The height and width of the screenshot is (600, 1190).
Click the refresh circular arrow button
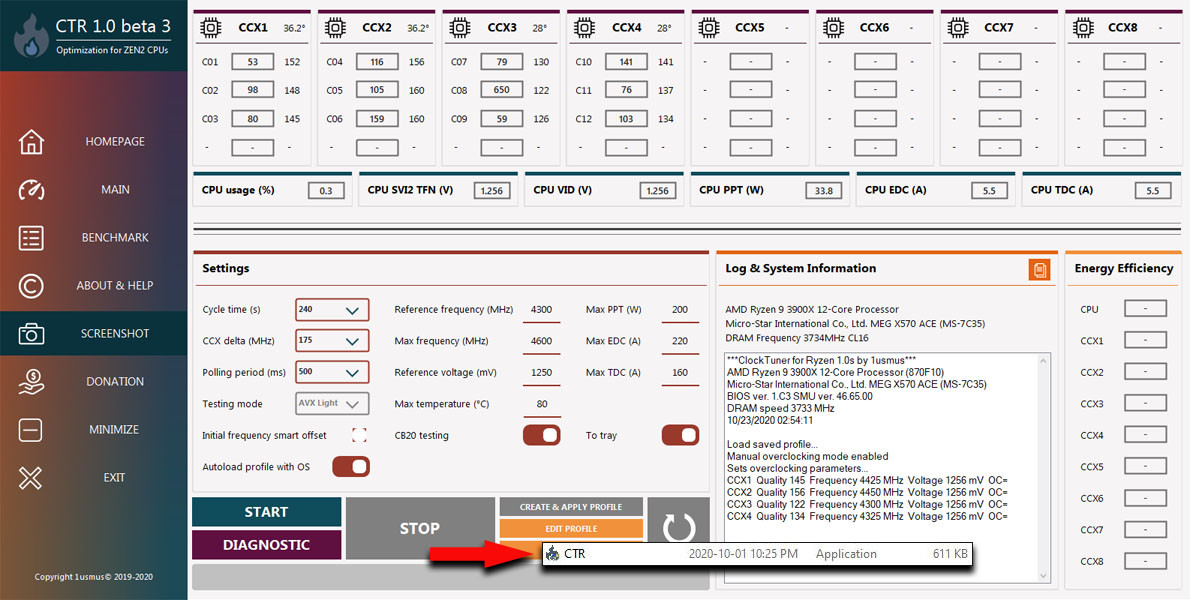pos(678,528)
